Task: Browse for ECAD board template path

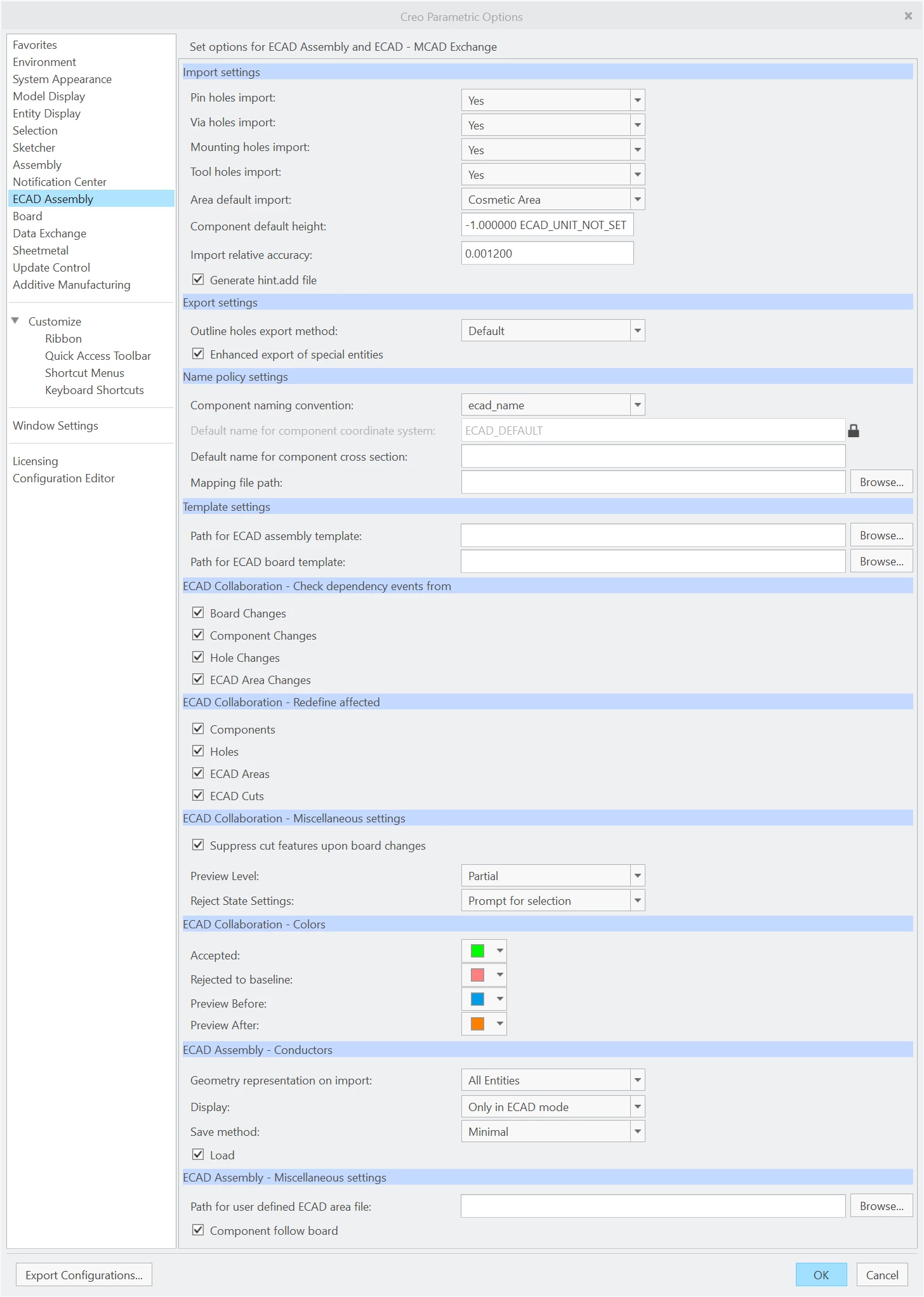Action: pos(881,562)
